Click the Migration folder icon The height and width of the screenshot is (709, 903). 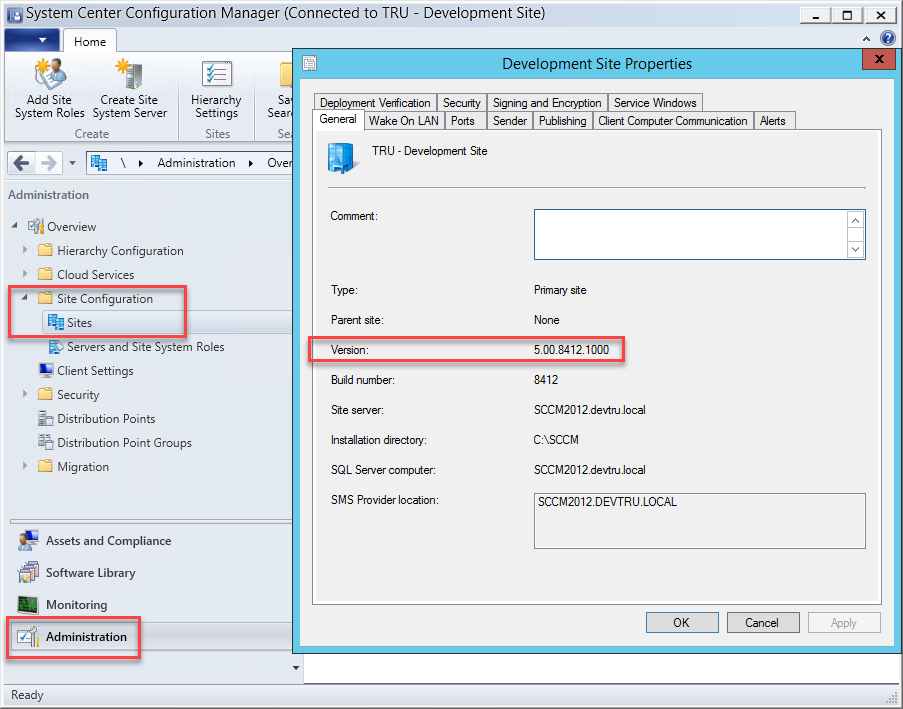coord(45,467)
